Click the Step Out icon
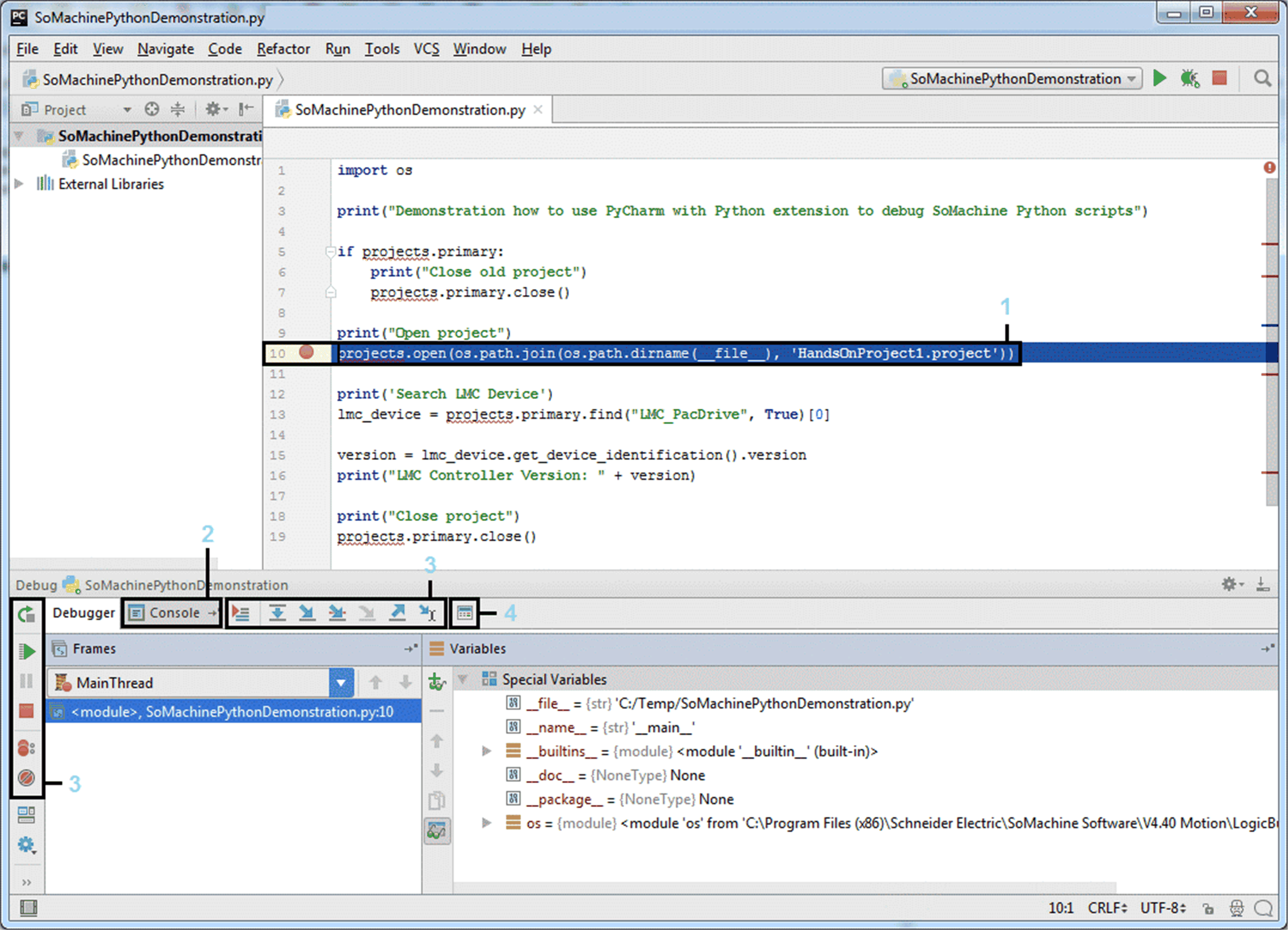 point(398,613)
